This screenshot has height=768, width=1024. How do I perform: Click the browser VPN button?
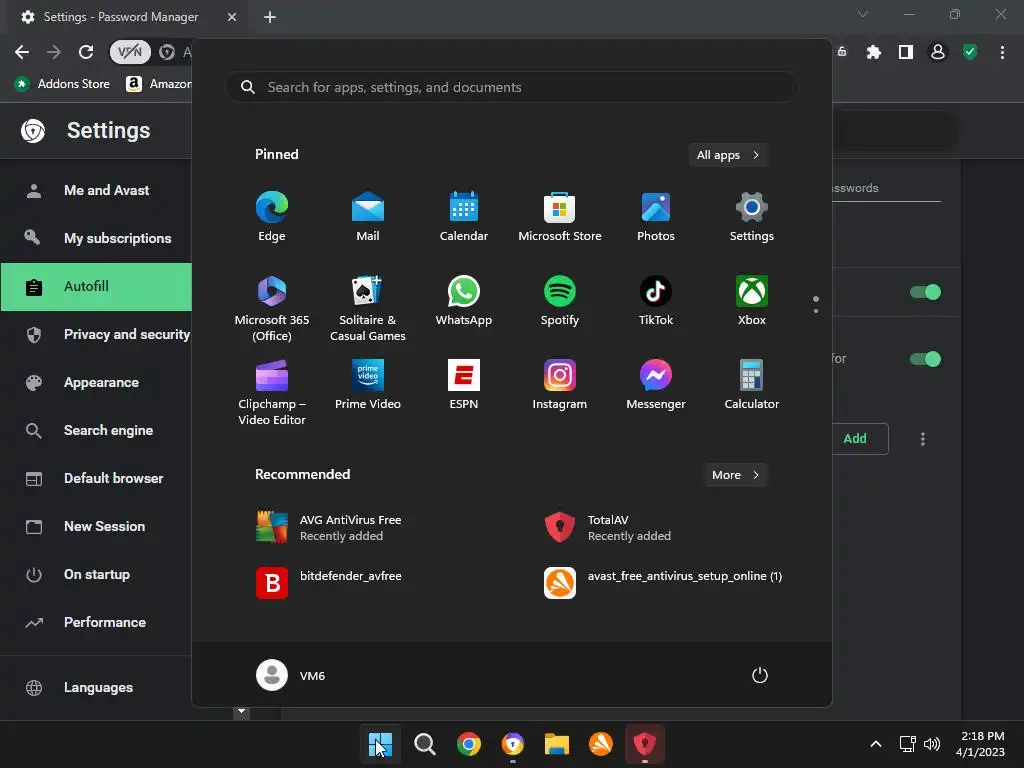130,52
